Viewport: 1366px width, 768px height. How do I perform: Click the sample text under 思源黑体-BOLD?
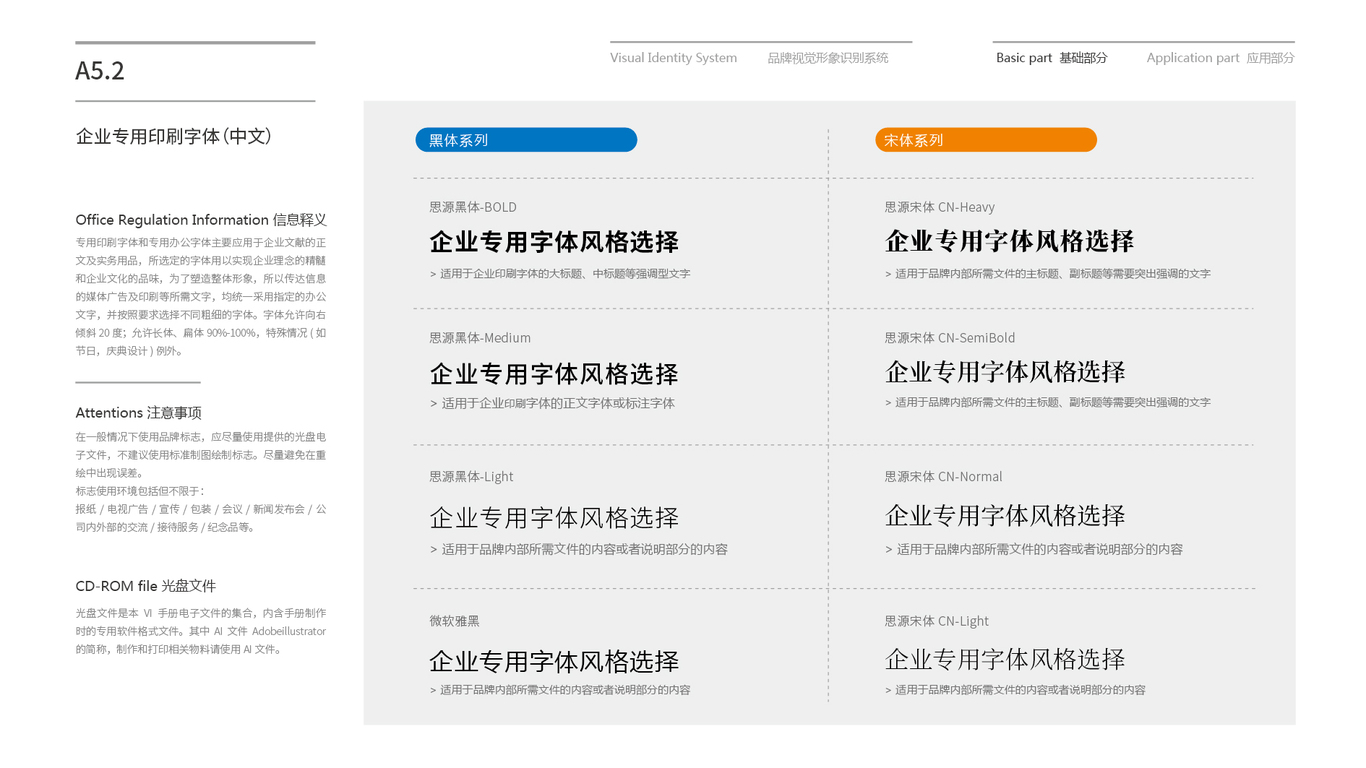(x=554, y=241)
